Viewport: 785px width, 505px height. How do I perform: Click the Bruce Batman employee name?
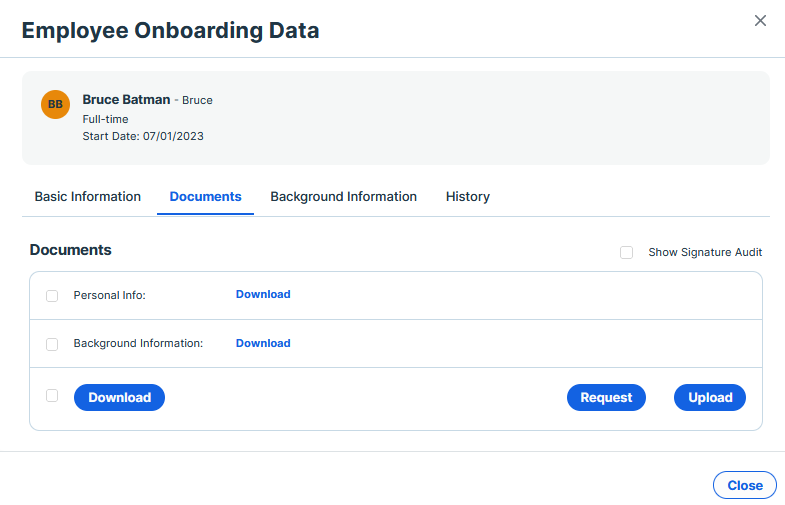(x=126, y=100)
